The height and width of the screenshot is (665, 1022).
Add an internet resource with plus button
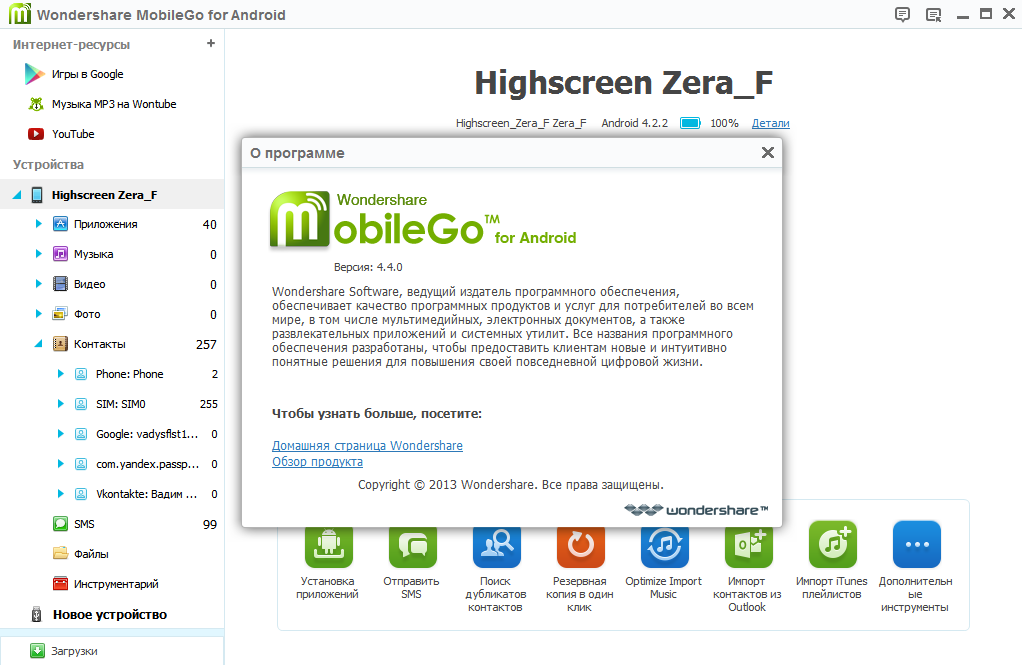(x=210, y=44)
